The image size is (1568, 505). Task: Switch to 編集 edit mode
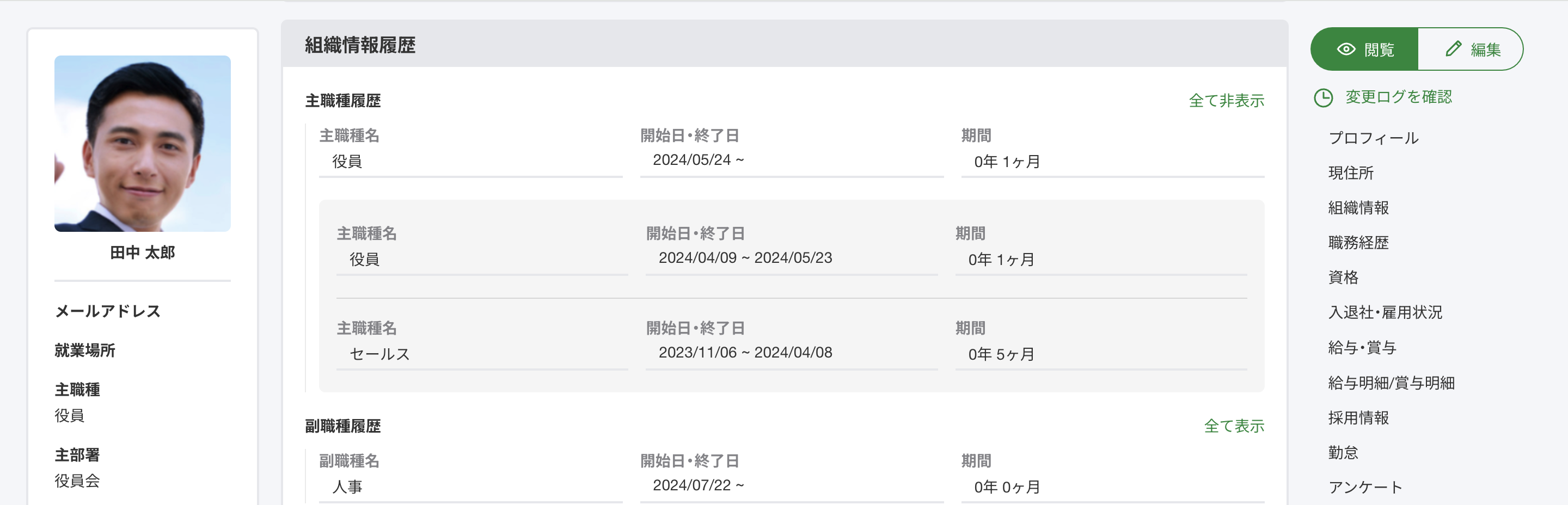click(1471, 50)
